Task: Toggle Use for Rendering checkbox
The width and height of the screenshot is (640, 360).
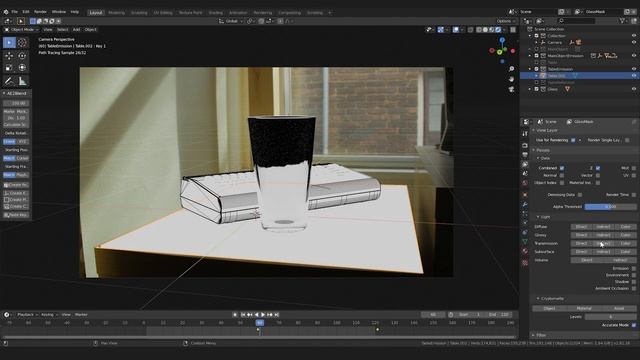Action: pyautogui.click(x=573, y=140)
